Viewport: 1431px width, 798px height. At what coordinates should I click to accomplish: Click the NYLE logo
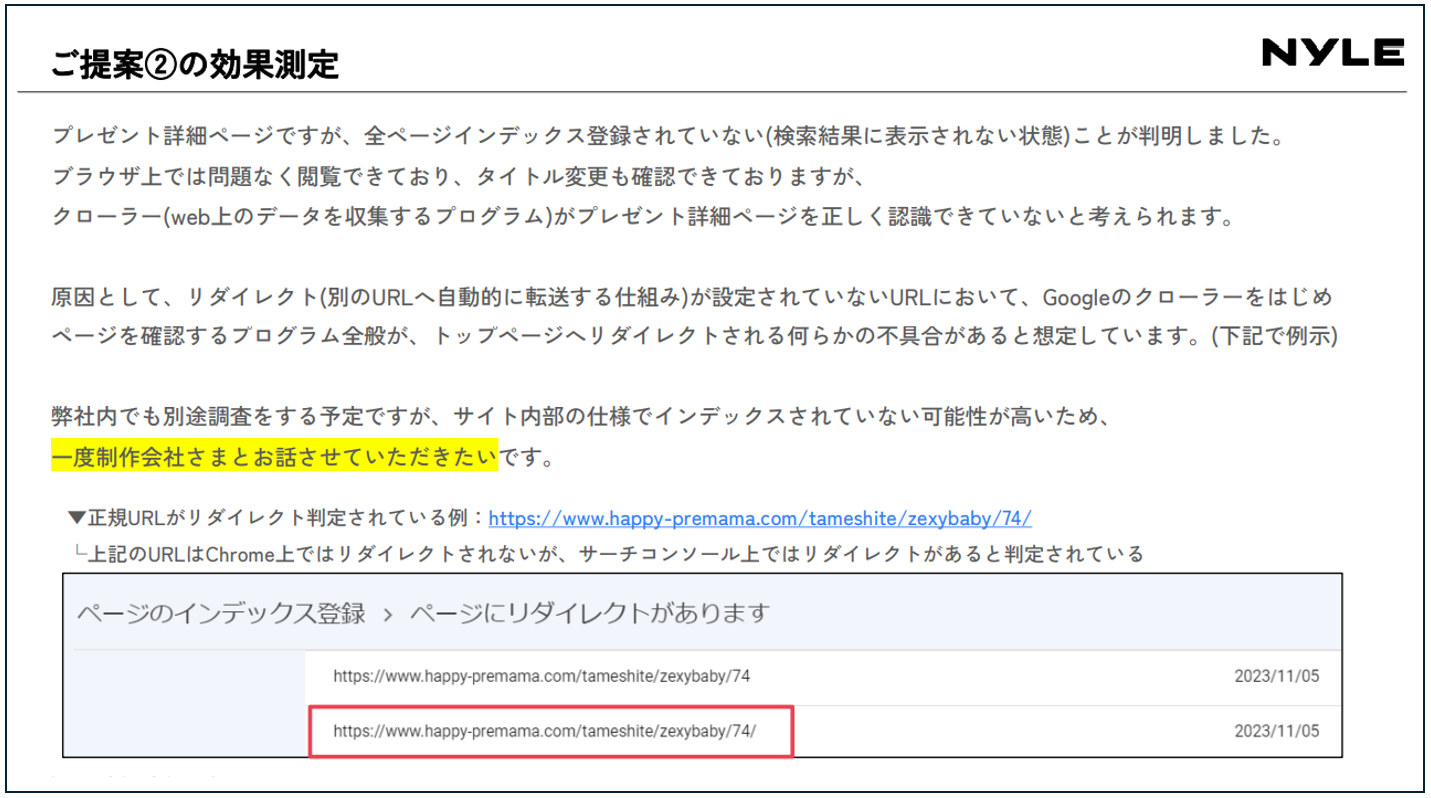pos(1333,53)
